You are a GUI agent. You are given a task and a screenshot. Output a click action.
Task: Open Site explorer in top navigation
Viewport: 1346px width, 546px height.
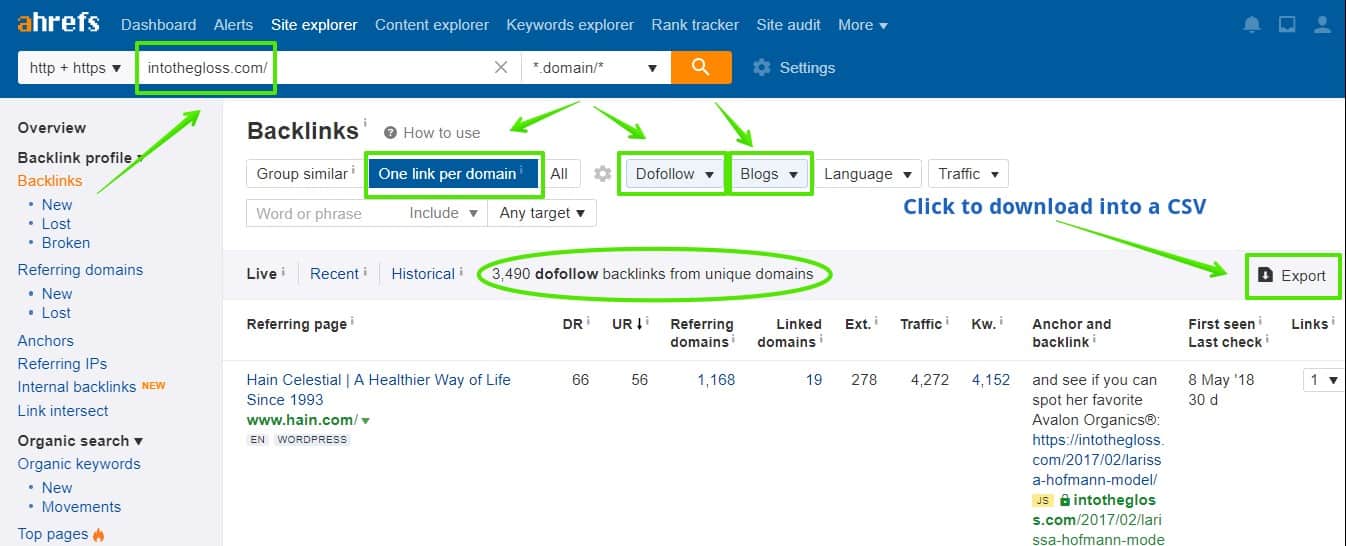click(314, 25)
